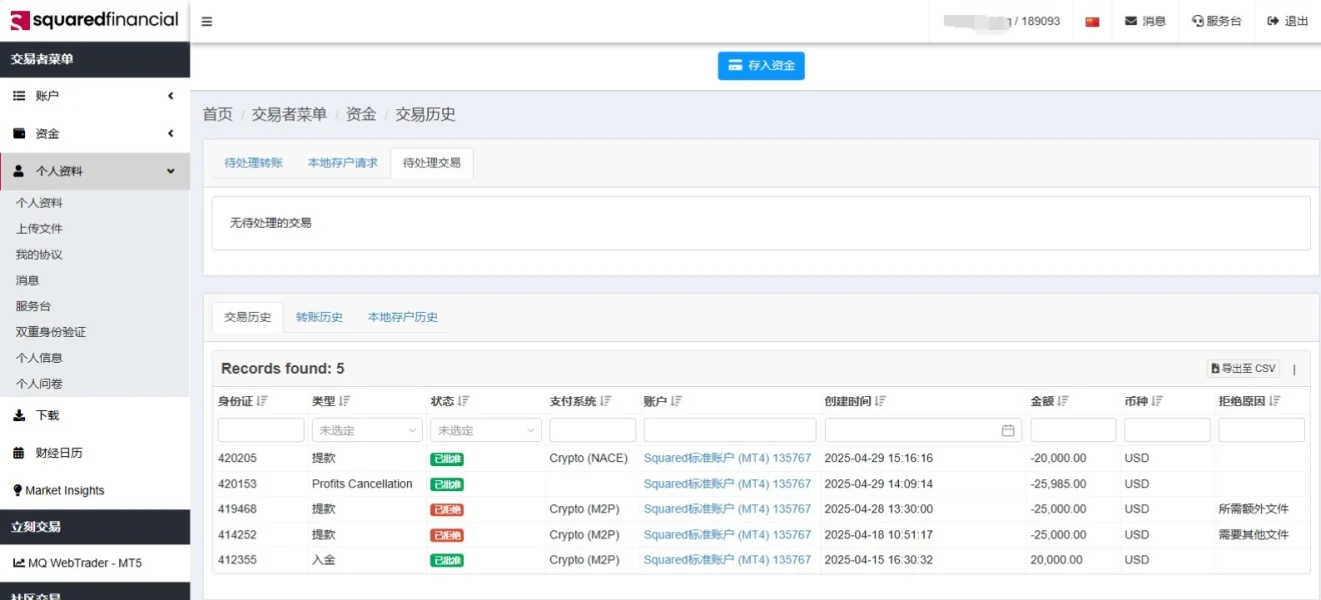Open account link for record 420205
This screenshot has height=600, width=1321.
[x=727, y=458]
